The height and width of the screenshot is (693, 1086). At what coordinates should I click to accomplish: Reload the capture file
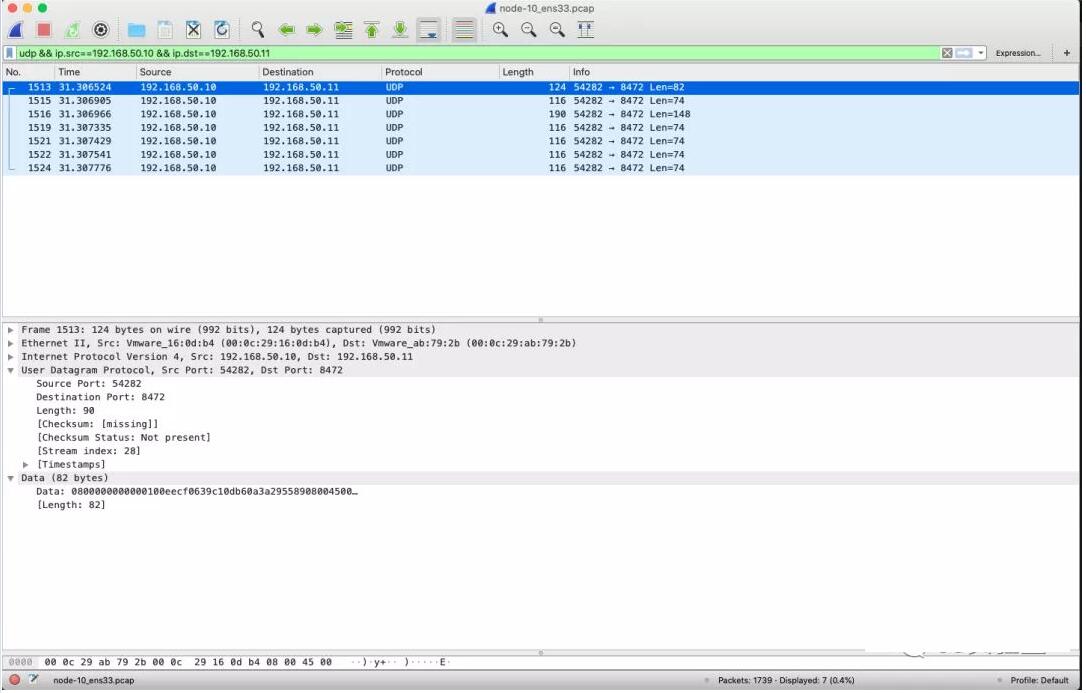[222, 30]
